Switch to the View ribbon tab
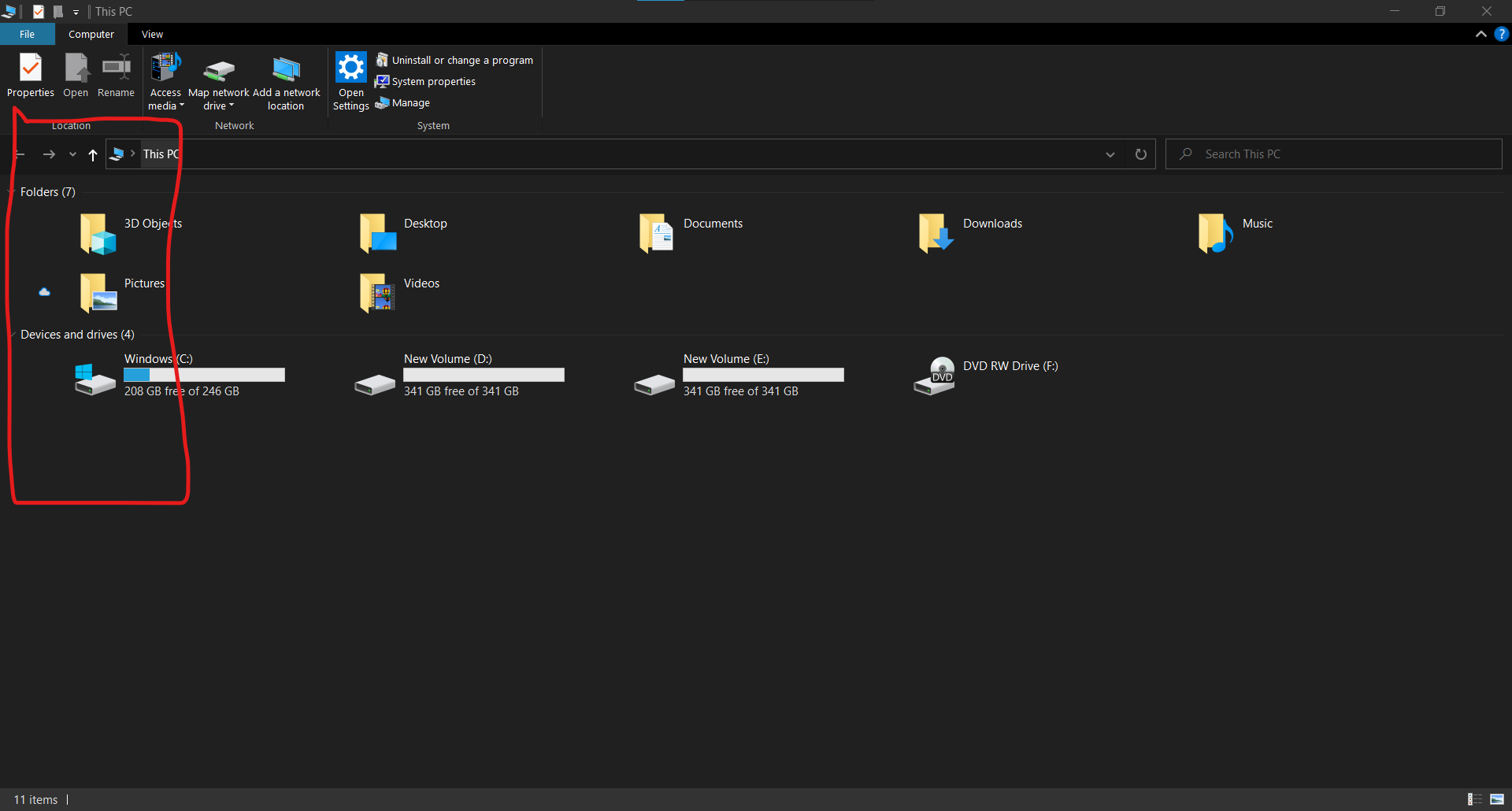 coord(152,35)
